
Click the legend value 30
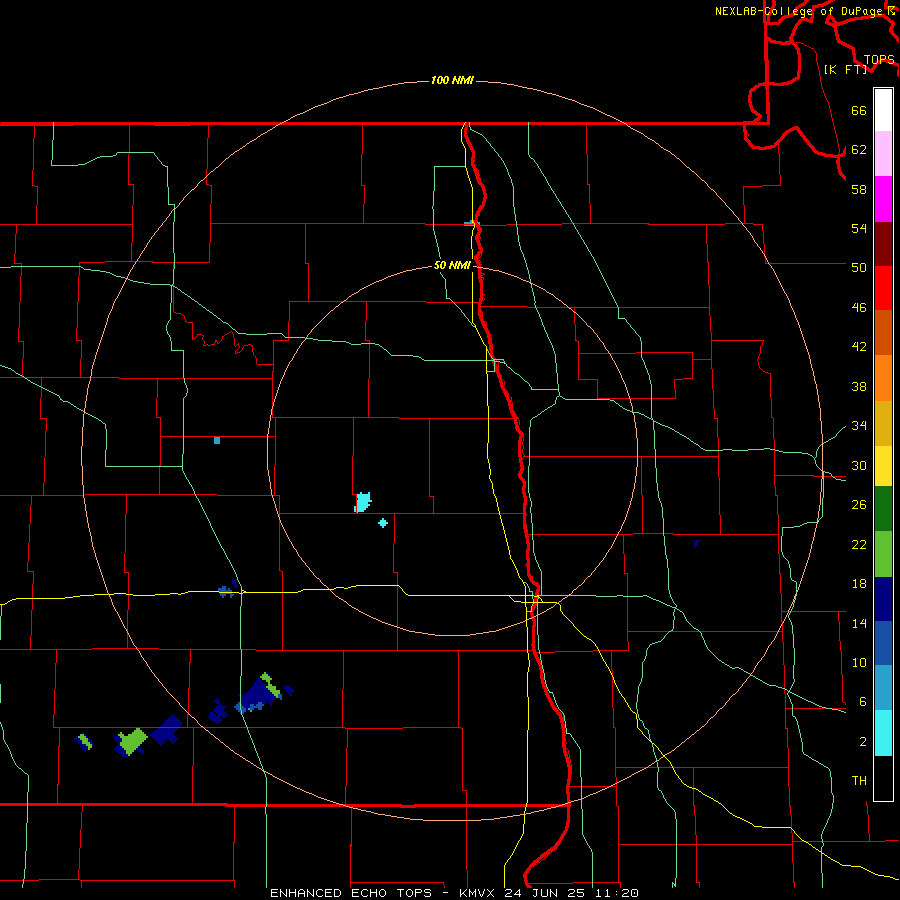(859, 465)
